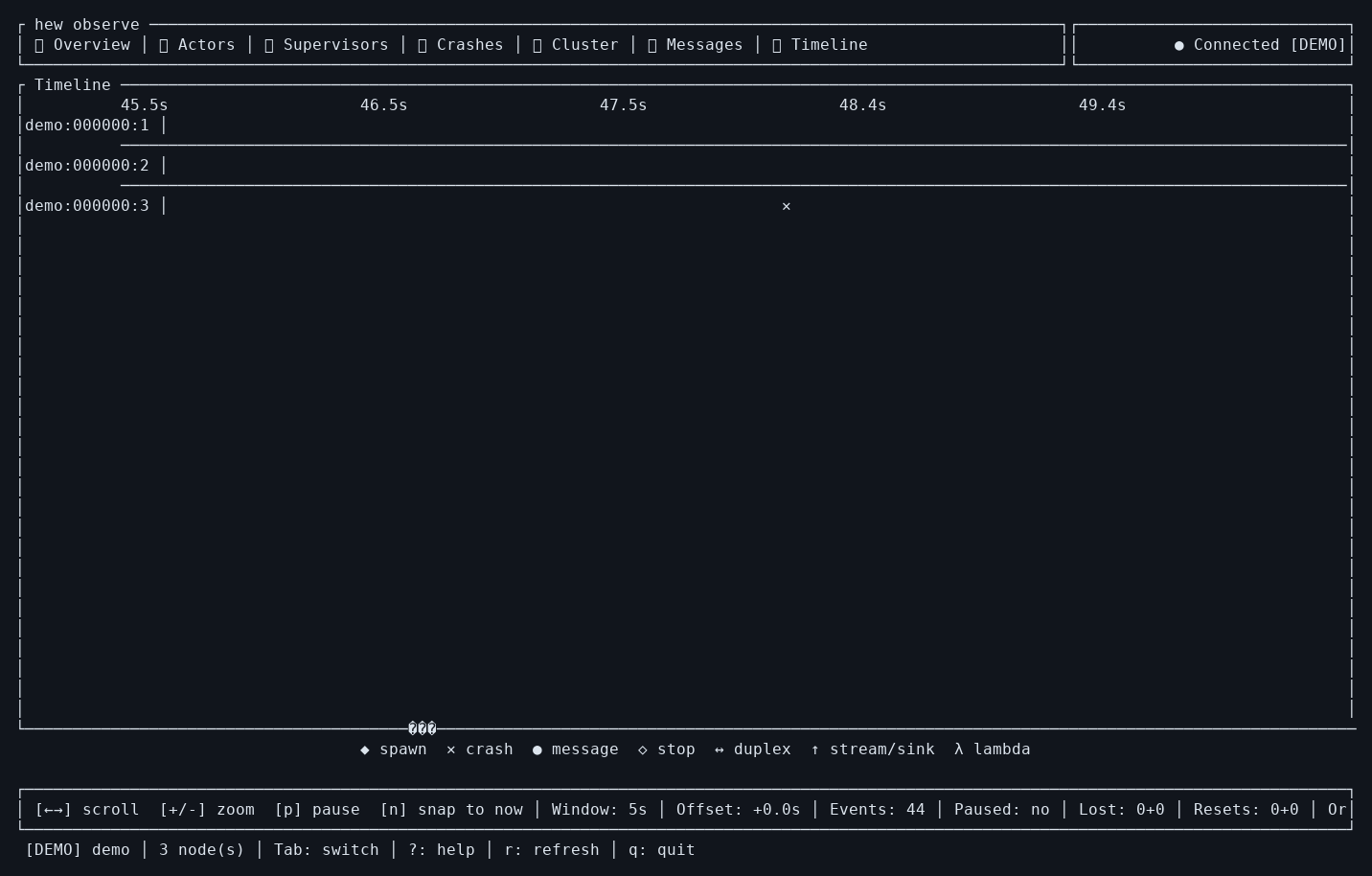Click the [+/-] zoom hint
This screenshot has height=876, width=1372.
(x=207, y=810)
